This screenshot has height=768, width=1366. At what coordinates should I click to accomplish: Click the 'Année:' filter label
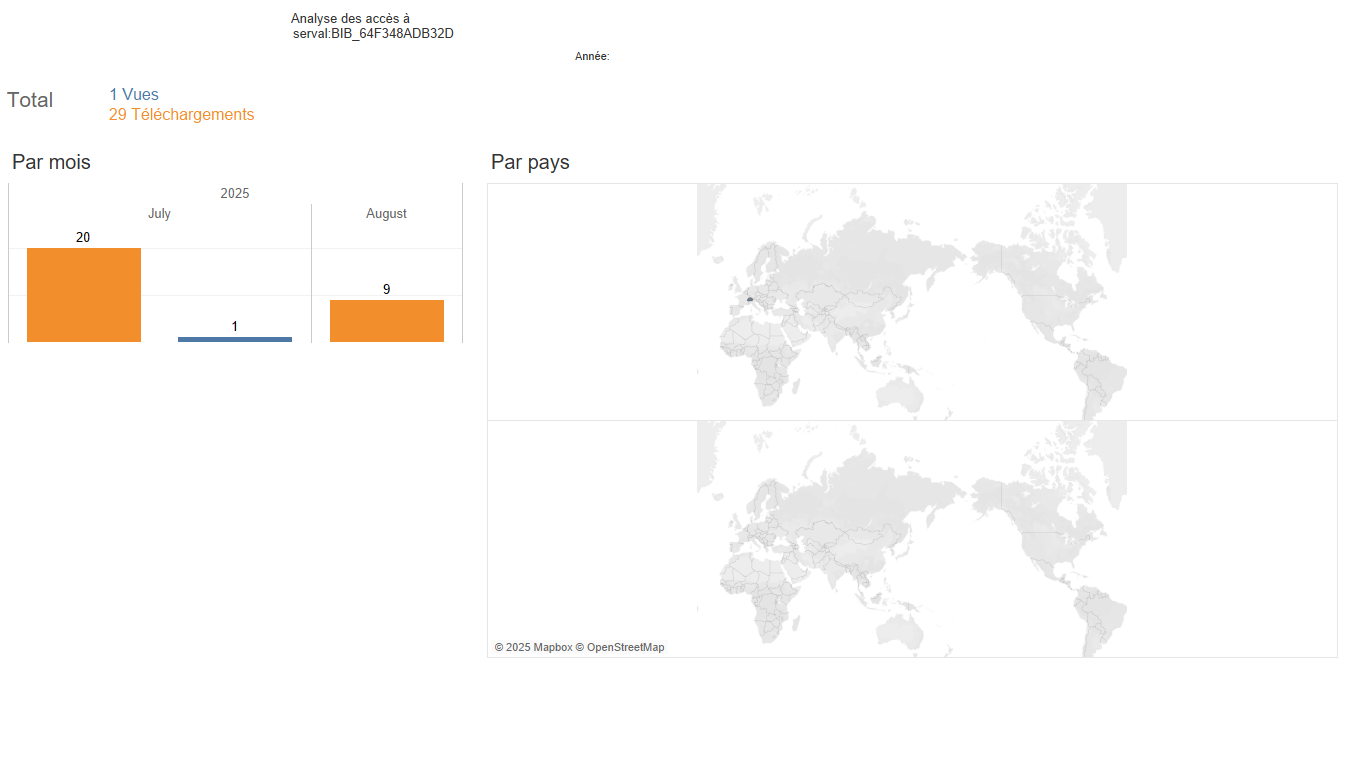592,57
